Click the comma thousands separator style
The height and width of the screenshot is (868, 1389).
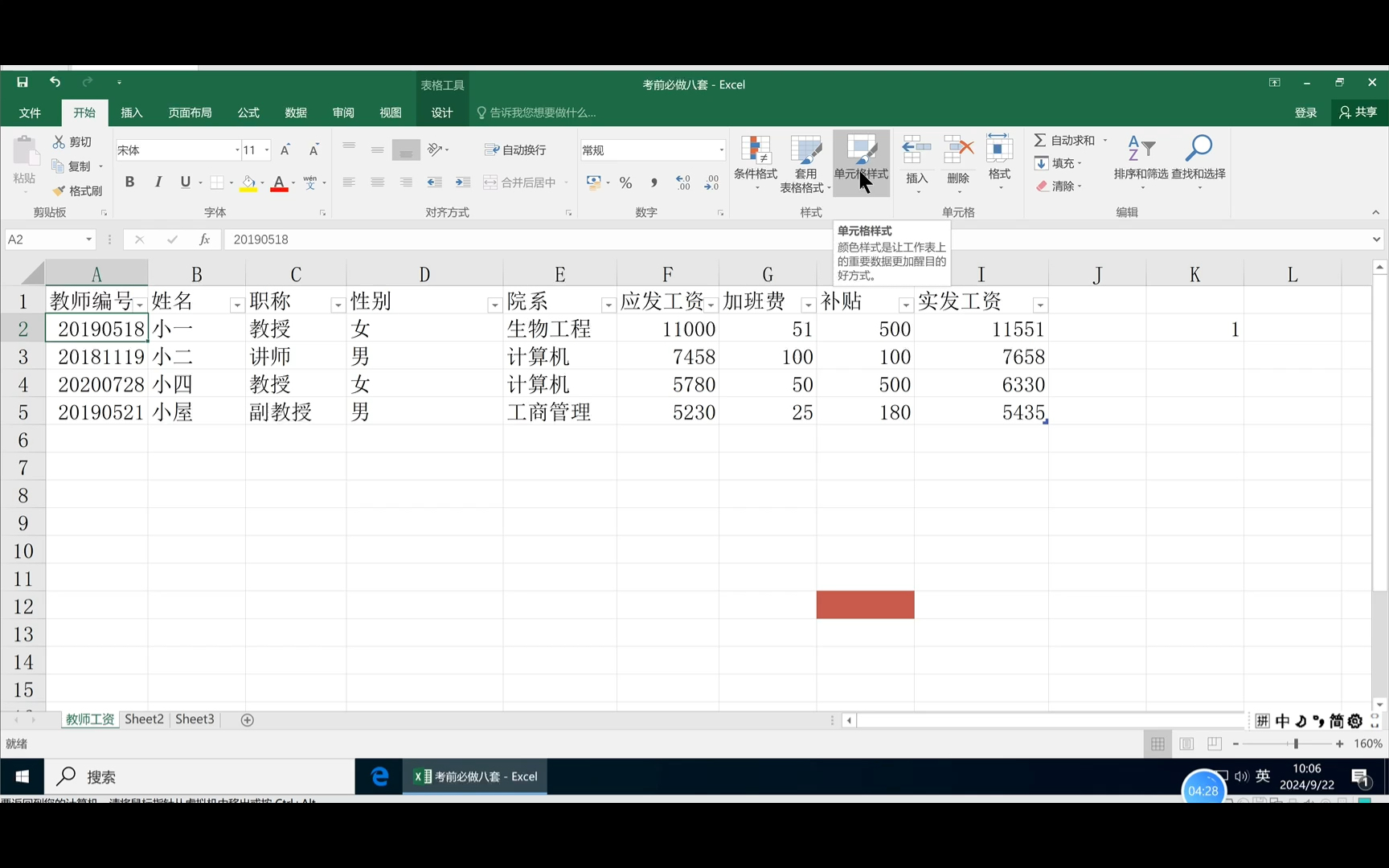tap(654, 183)
